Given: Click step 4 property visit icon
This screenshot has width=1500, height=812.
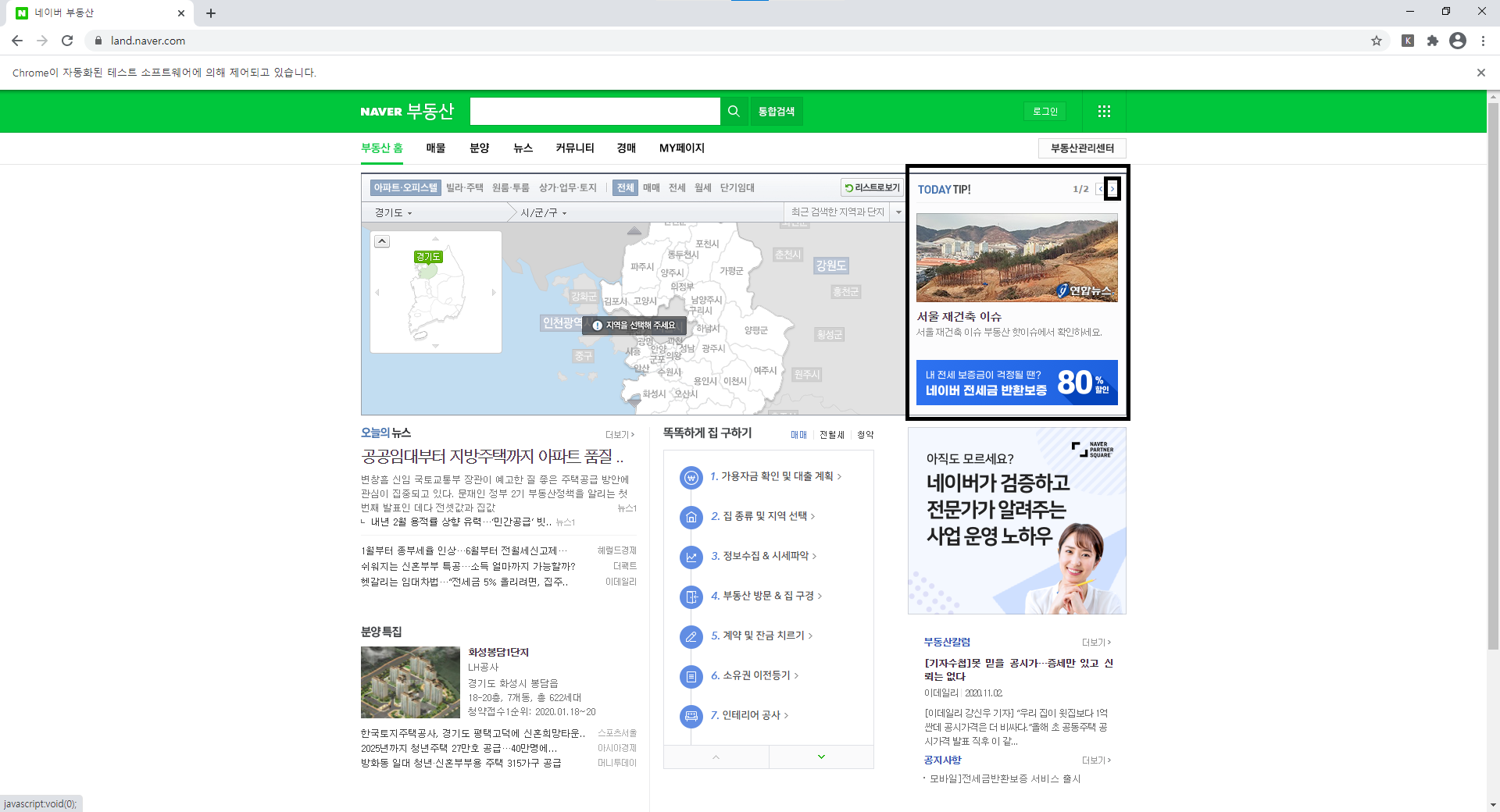Looking at the screenshot, I should click(691, 597).
